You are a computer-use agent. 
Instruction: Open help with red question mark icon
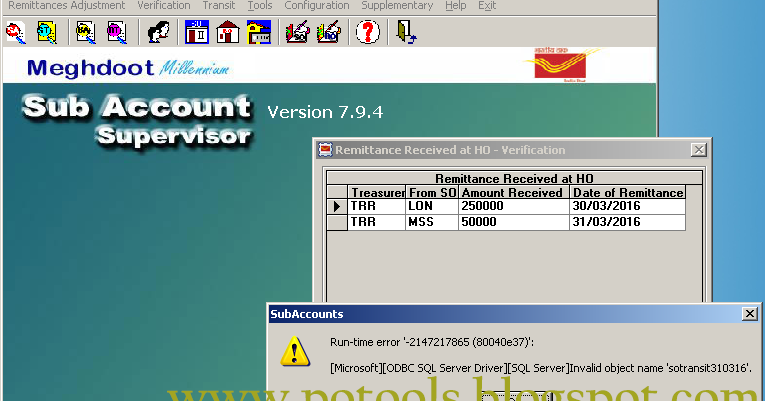(367, 32)
